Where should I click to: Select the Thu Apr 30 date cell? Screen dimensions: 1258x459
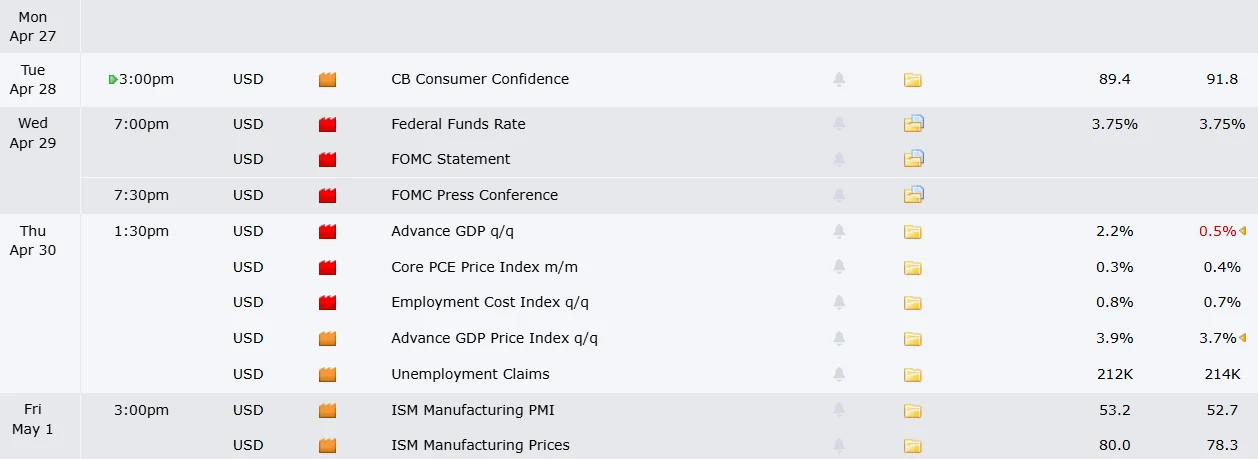point(33,241)
